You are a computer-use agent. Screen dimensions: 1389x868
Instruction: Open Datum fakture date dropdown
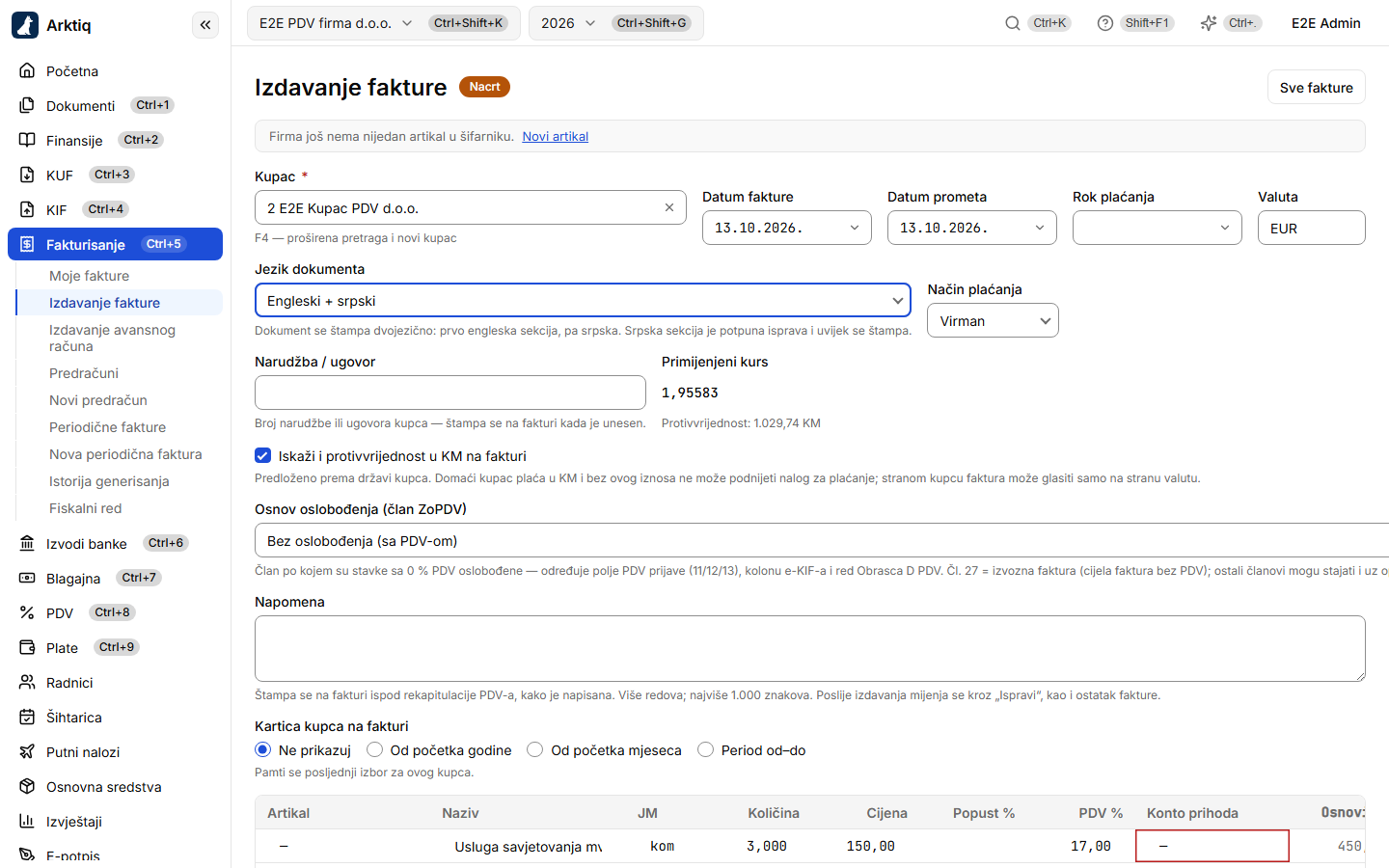pos(787,228)
